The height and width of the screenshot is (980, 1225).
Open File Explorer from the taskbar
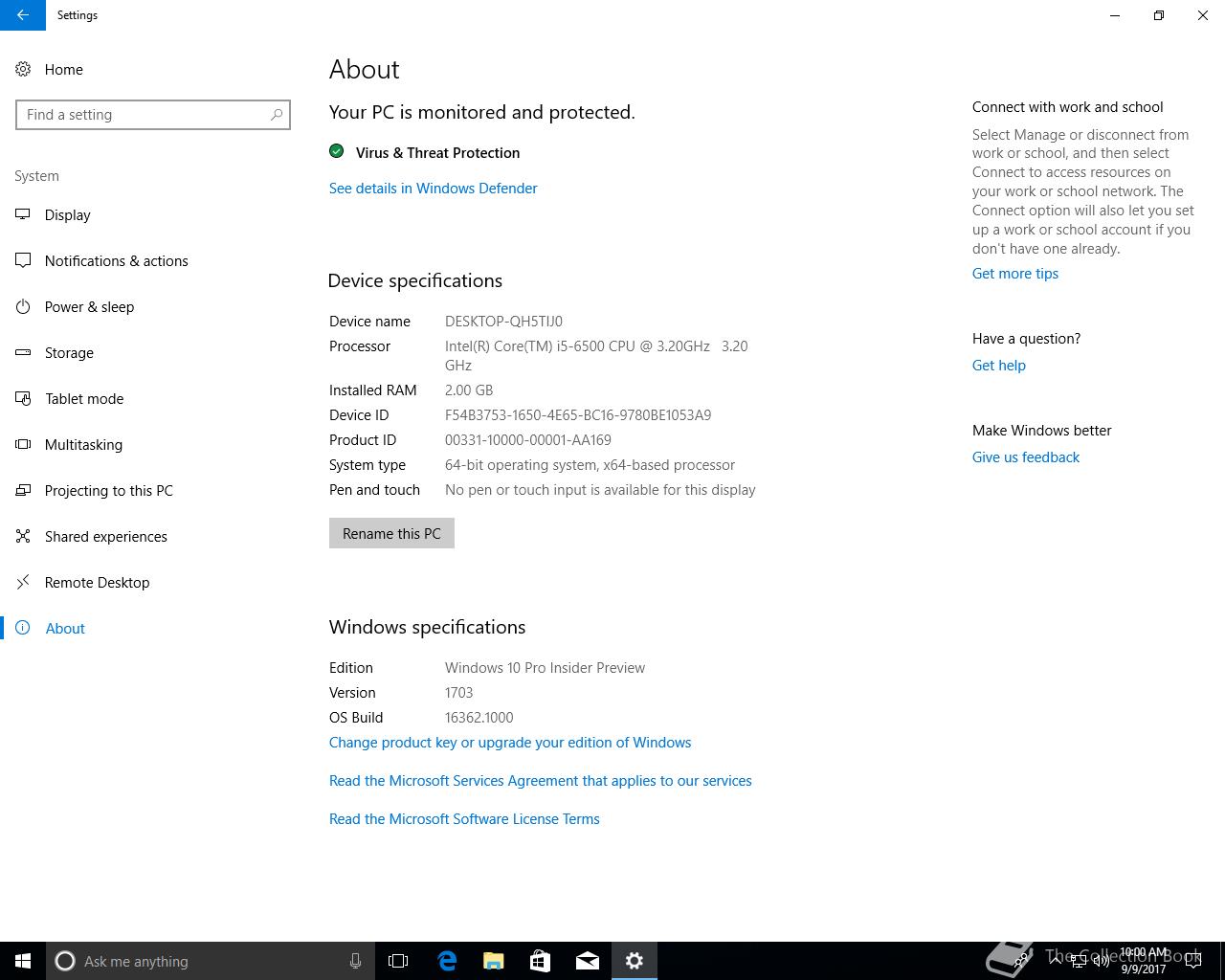pyautogui.click(x=493, y=961)
